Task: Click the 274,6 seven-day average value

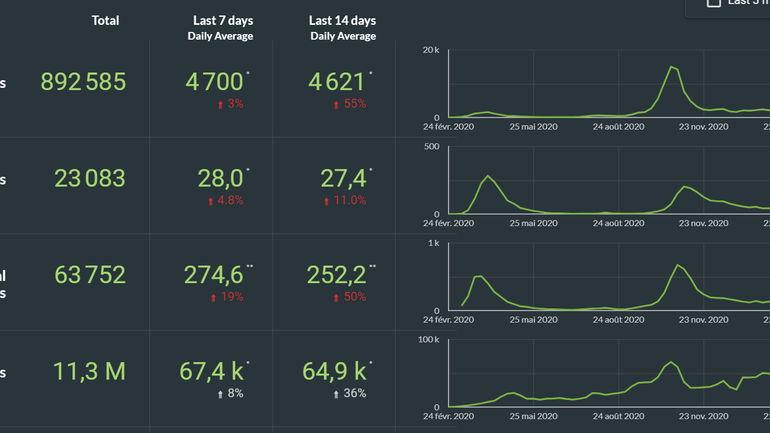Action: tap(214, 275)
